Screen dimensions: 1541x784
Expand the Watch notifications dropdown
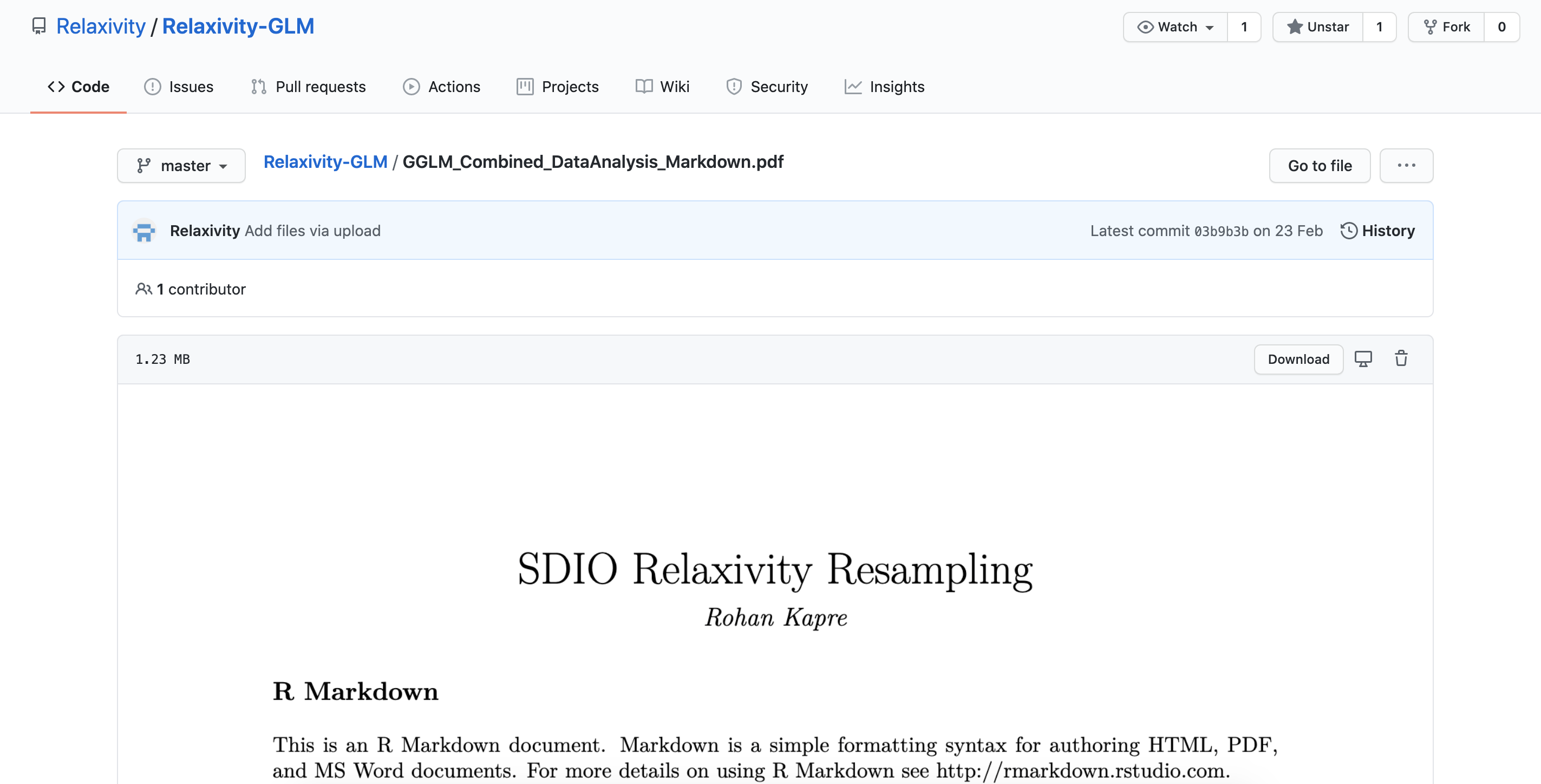coord(1175,27)
